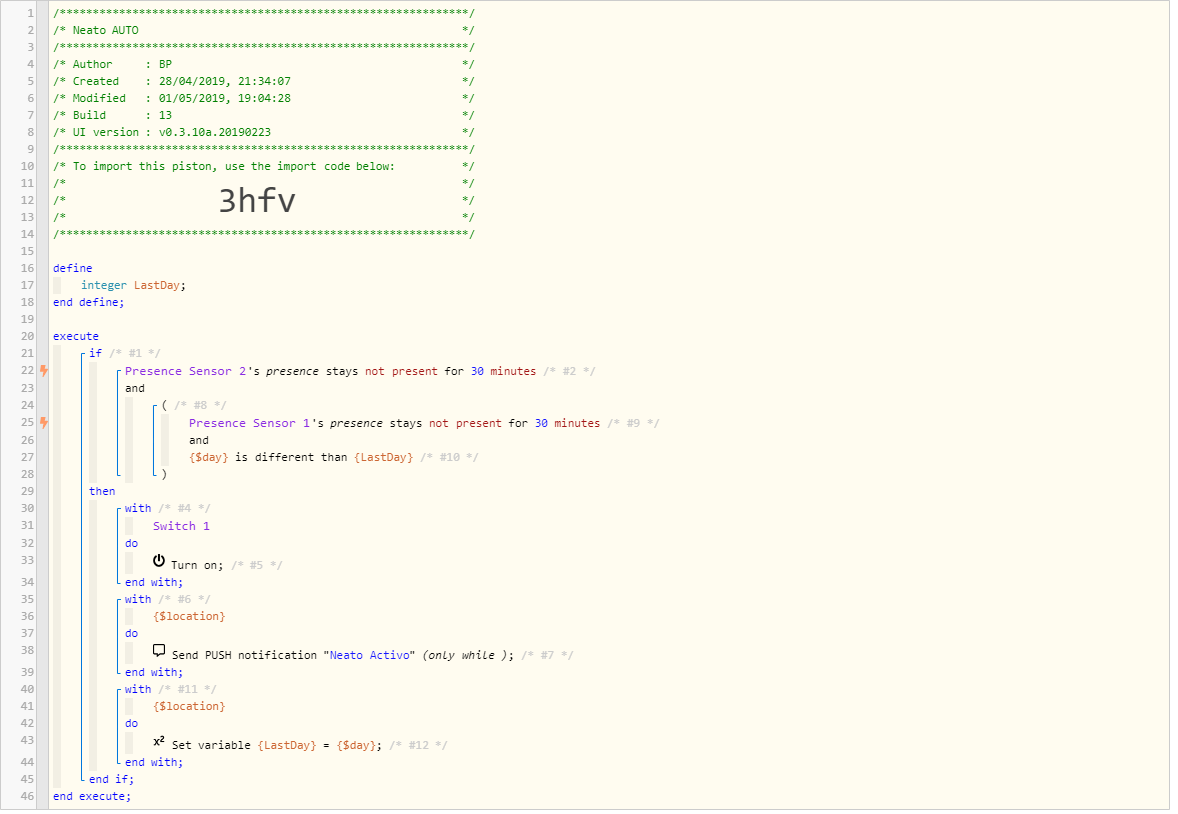The width and height of the screenshot is (1178, 814).
Task: Click the 'define' keyword
Action: click(x=73, y=268)
